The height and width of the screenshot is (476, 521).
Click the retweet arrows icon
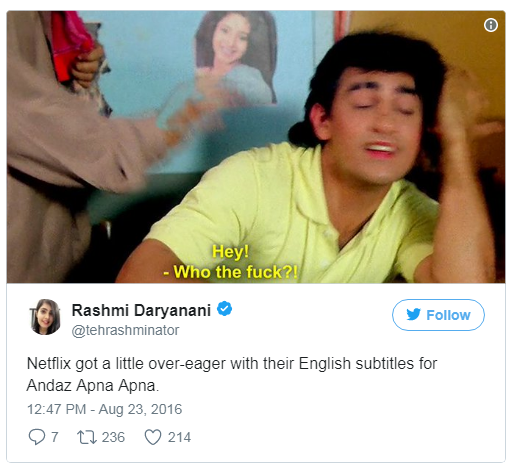87,437
